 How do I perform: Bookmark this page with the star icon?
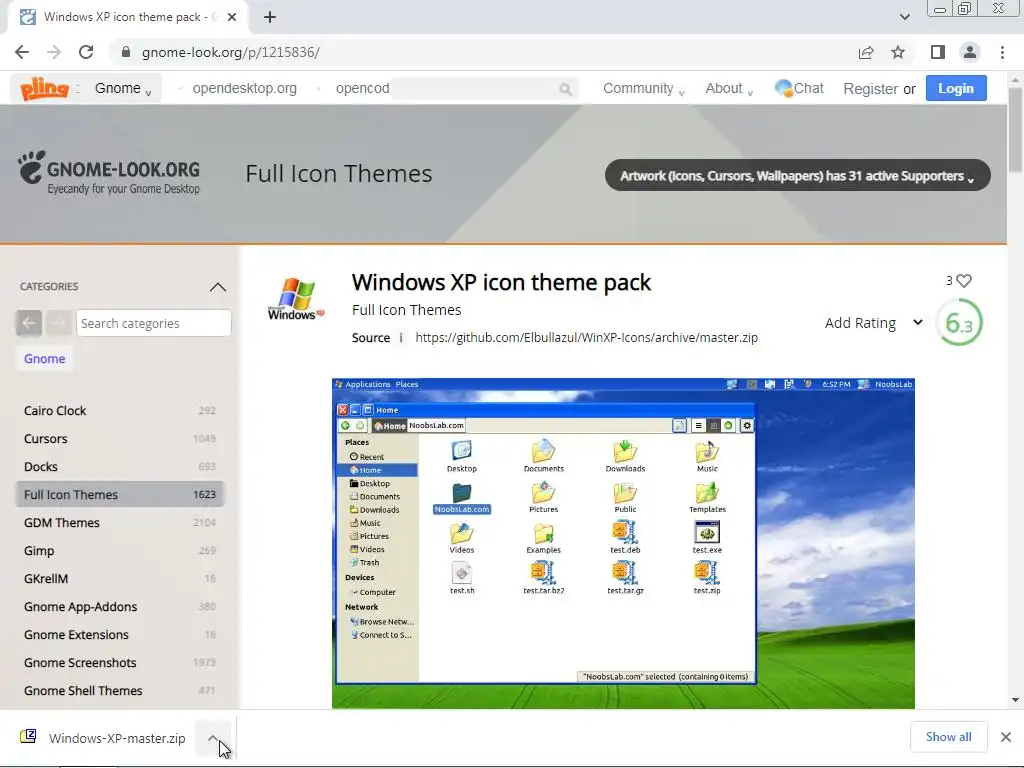coord(898,52)
